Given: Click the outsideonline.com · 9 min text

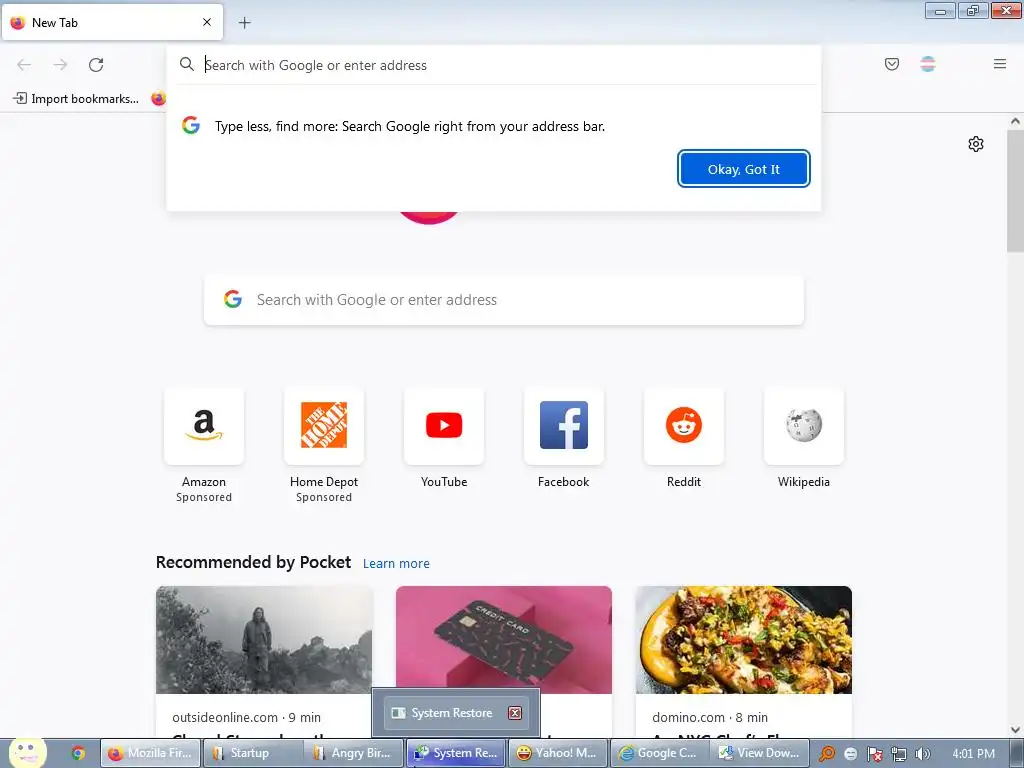Looking at the screenshot, I should click(247, 717).
